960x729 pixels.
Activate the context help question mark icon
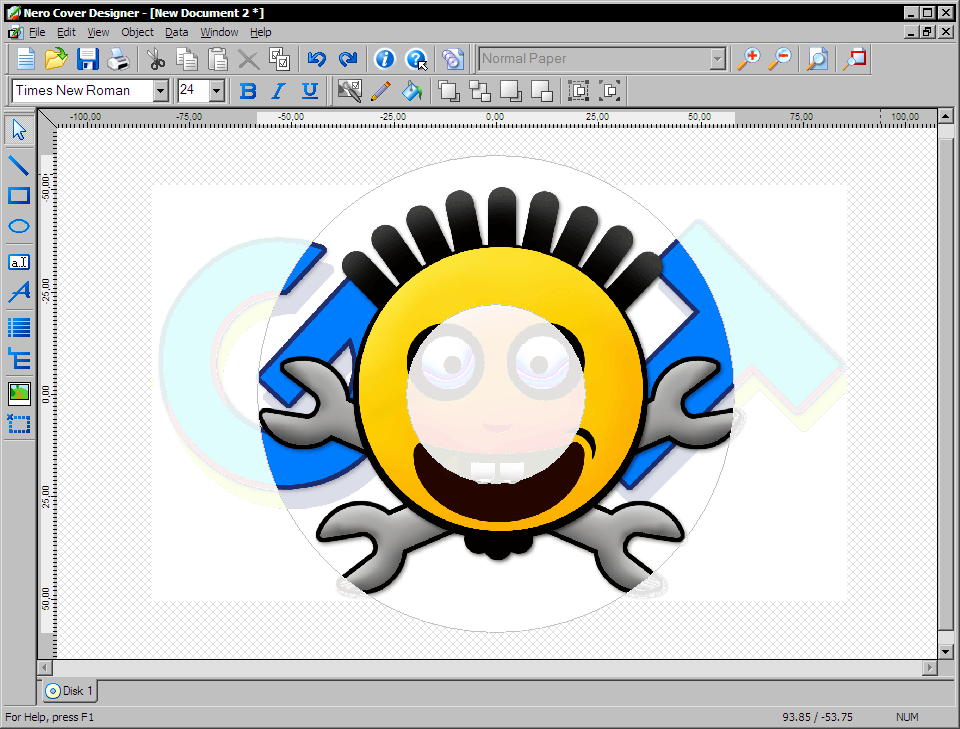pos(416,59)
